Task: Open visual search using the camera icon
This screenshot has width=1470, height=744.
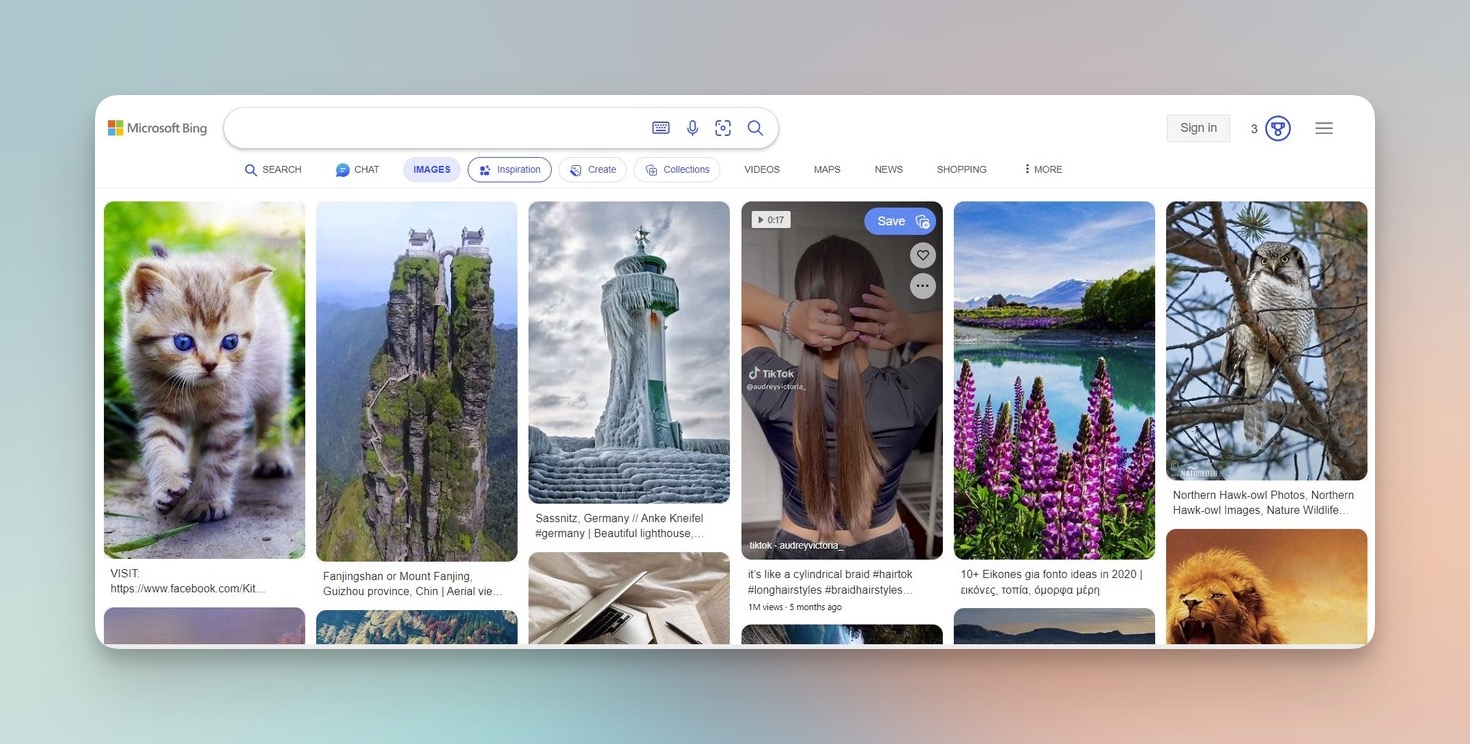Action: tap(723, 127)
